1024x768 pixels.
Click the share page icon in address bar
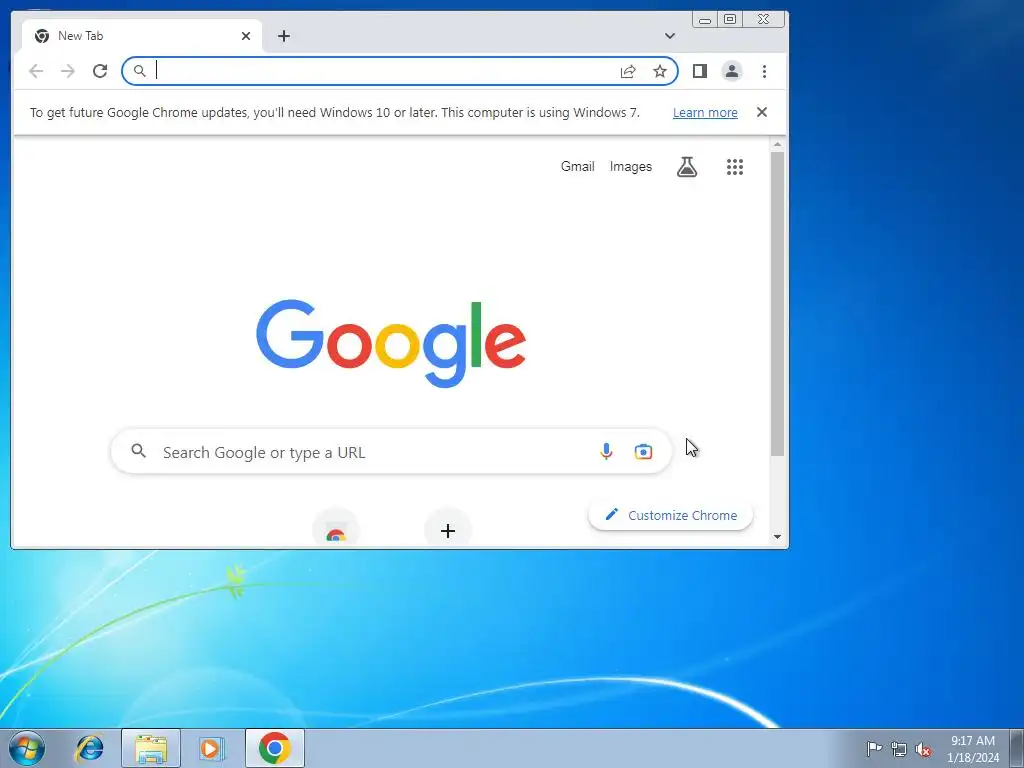(x=628, y=71)
